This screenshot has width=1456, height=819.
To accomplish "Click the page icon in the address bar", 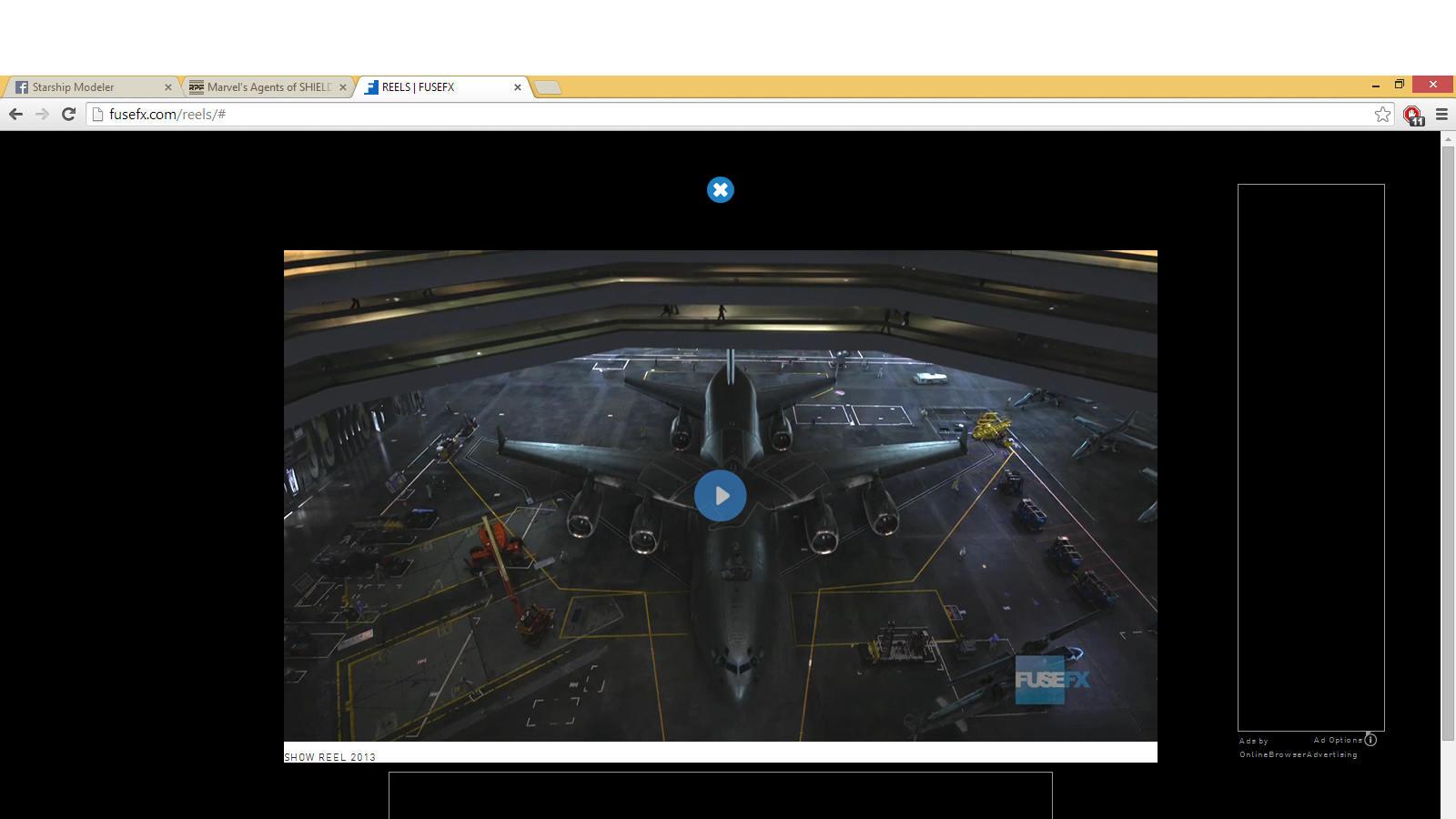I will coord(97,114).
